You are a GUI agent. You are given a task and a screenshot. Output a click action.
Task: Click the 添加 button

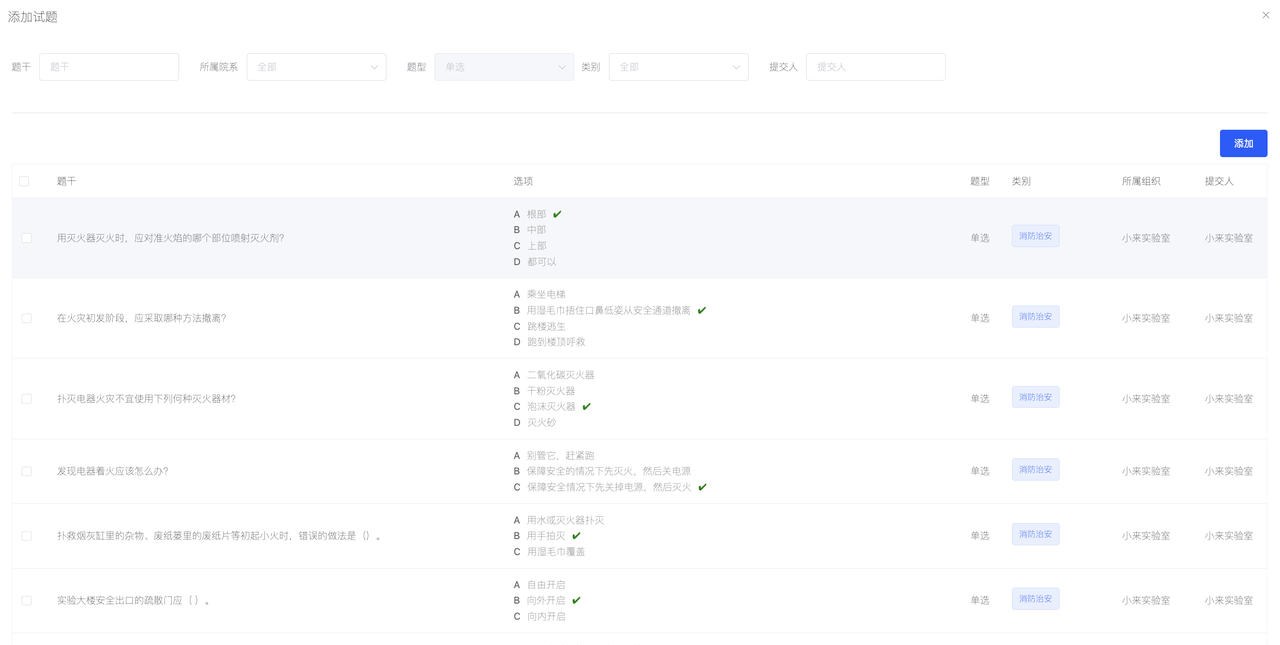(x=1243, y=143)
